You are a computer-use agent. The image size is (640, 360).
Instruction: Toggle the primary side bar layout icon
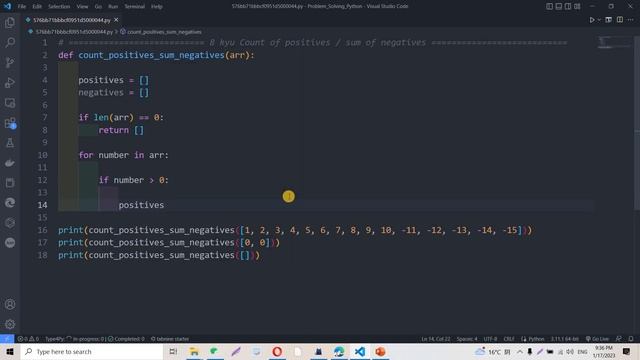click(549, 6)
